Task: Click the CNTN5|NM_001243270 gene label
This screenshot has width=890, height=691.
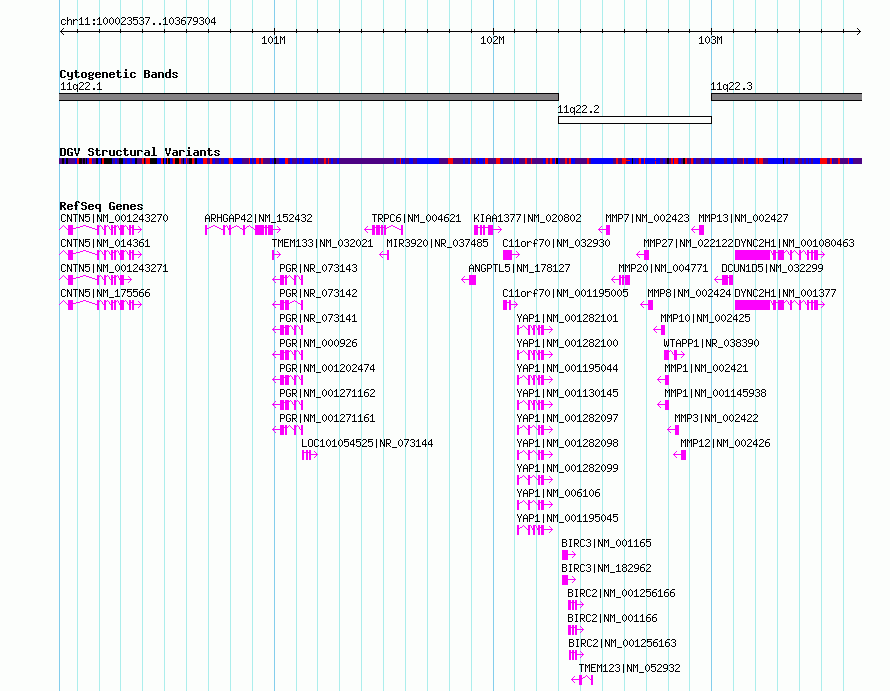Action: pyautogui.click(x=114, y=218)
